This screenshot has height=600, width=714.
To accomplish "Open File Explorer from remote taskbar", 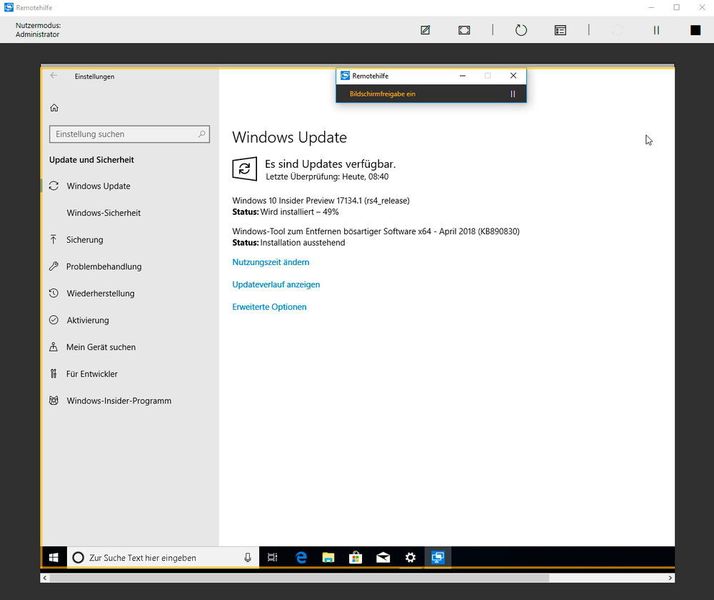I will [328, 557].
